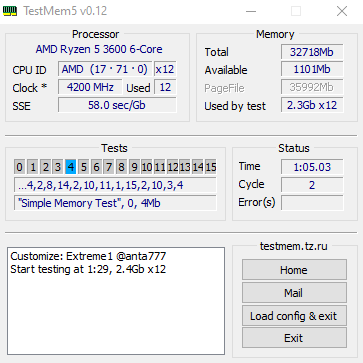This screenshot has height=363, width=363.
Task: Click test number 12 box
Action: coord(172,167)
